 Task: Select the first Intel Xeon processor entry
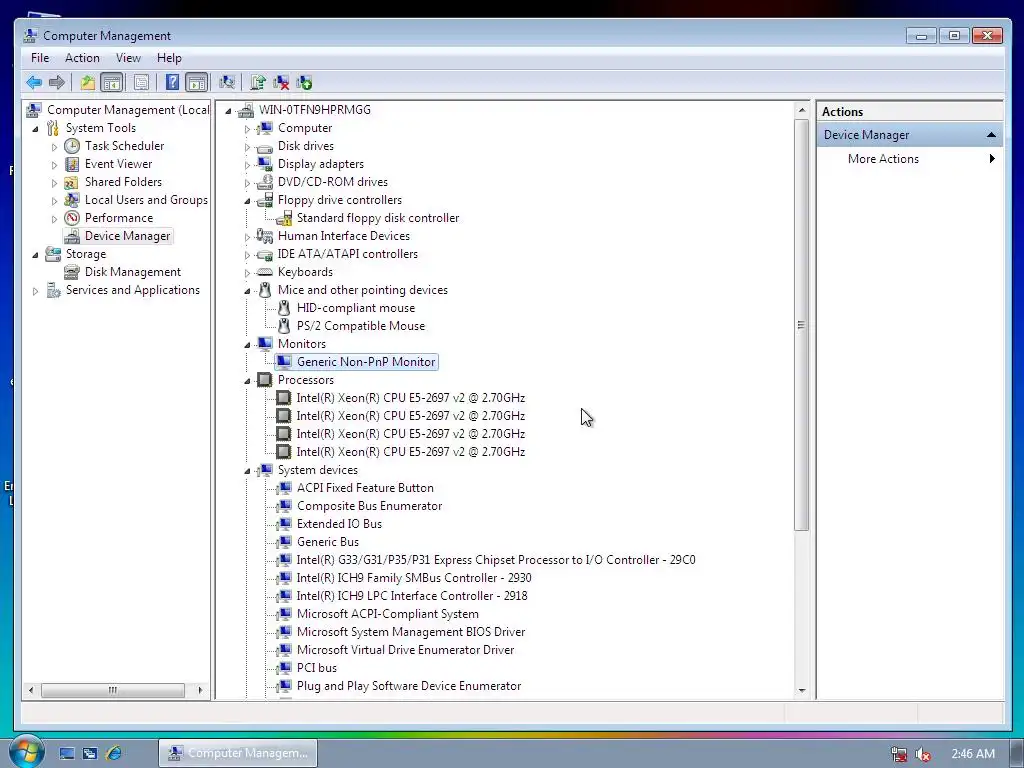[411, 398]
